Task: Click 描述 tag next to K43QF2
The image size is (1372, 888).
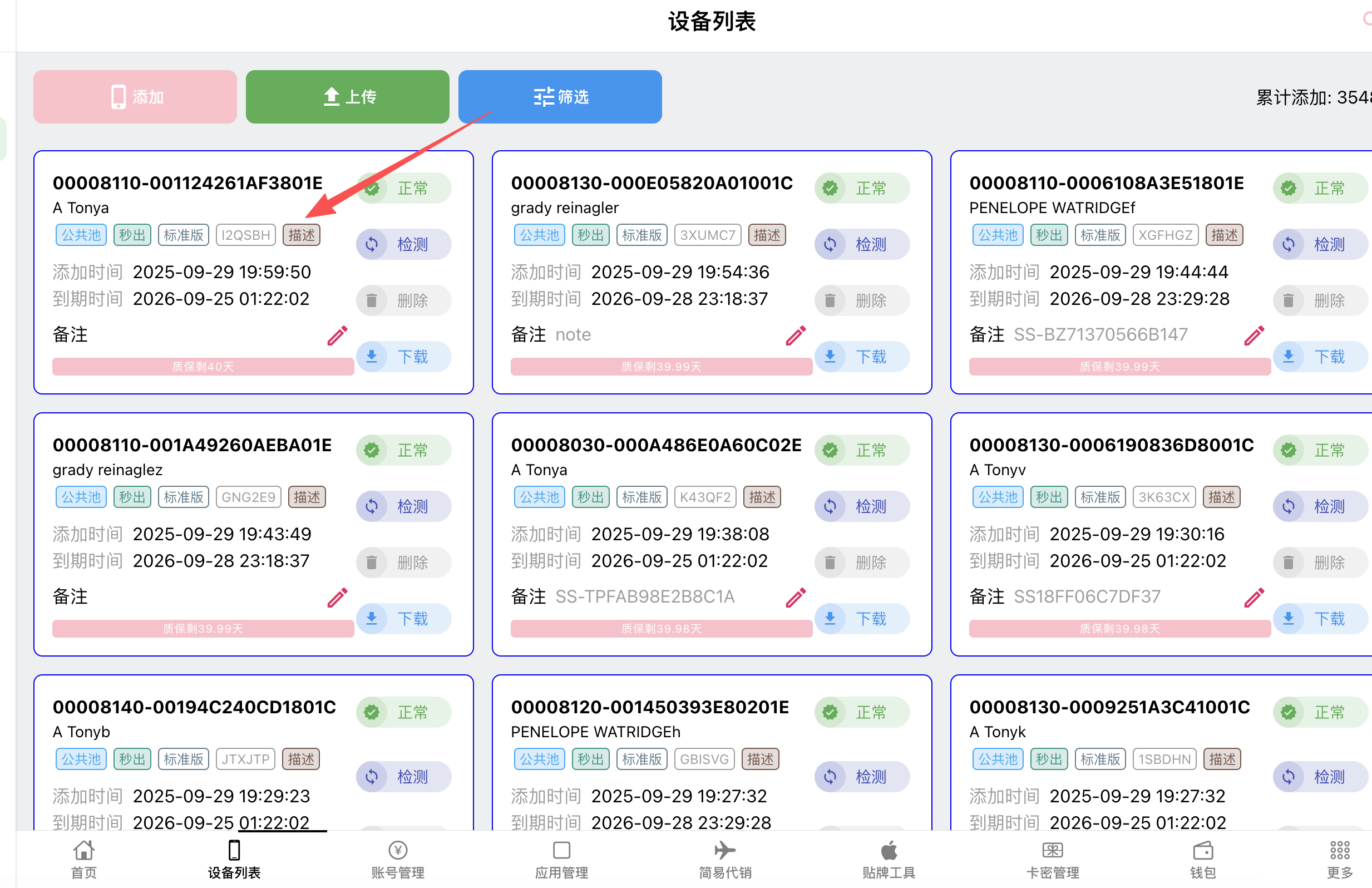Action: (762, 497)
